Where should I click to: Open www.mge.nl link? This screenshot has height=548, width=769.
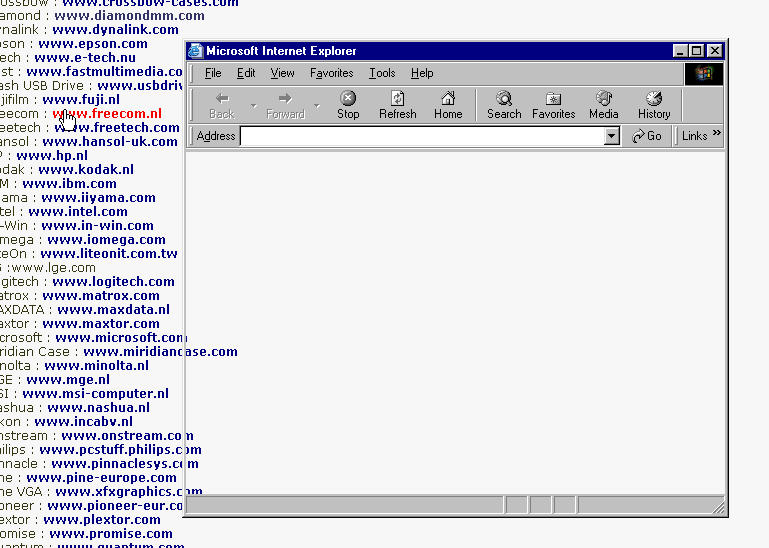tap(68, 380)
